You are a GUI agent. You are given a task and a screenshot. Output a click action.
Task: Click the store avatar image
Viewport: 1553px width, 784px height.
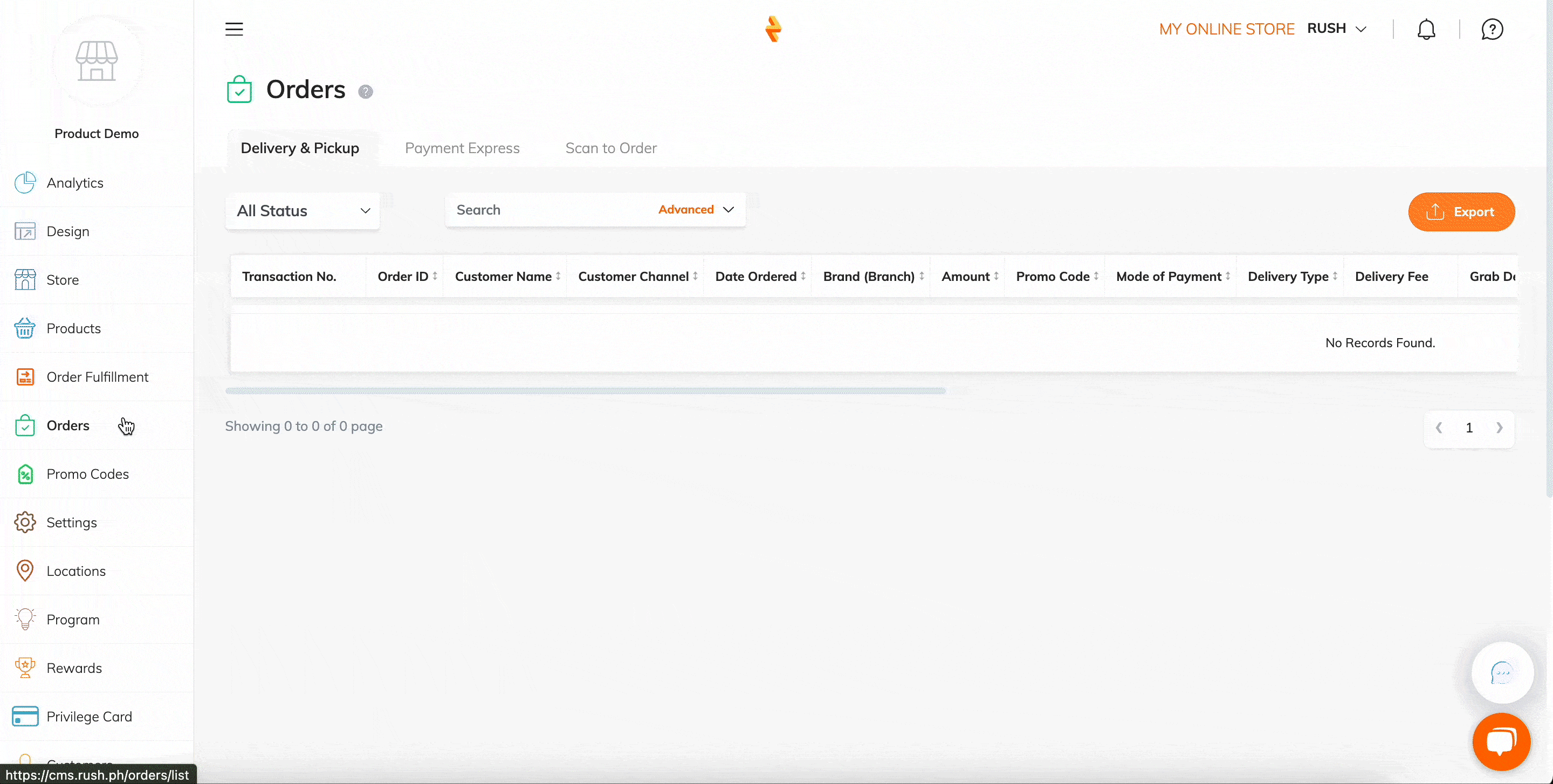tap(97, 61)
